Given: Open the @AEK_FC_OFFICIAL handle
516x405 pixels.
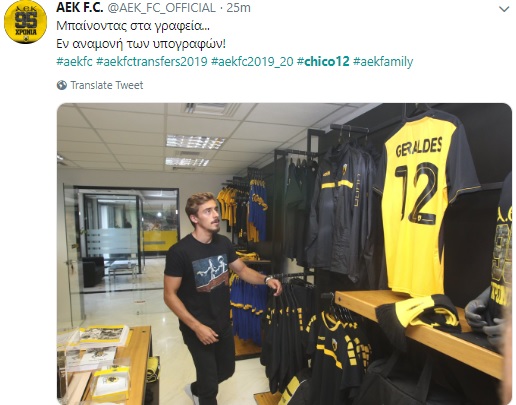Looking at the screenshot, I should click(161, 8).
